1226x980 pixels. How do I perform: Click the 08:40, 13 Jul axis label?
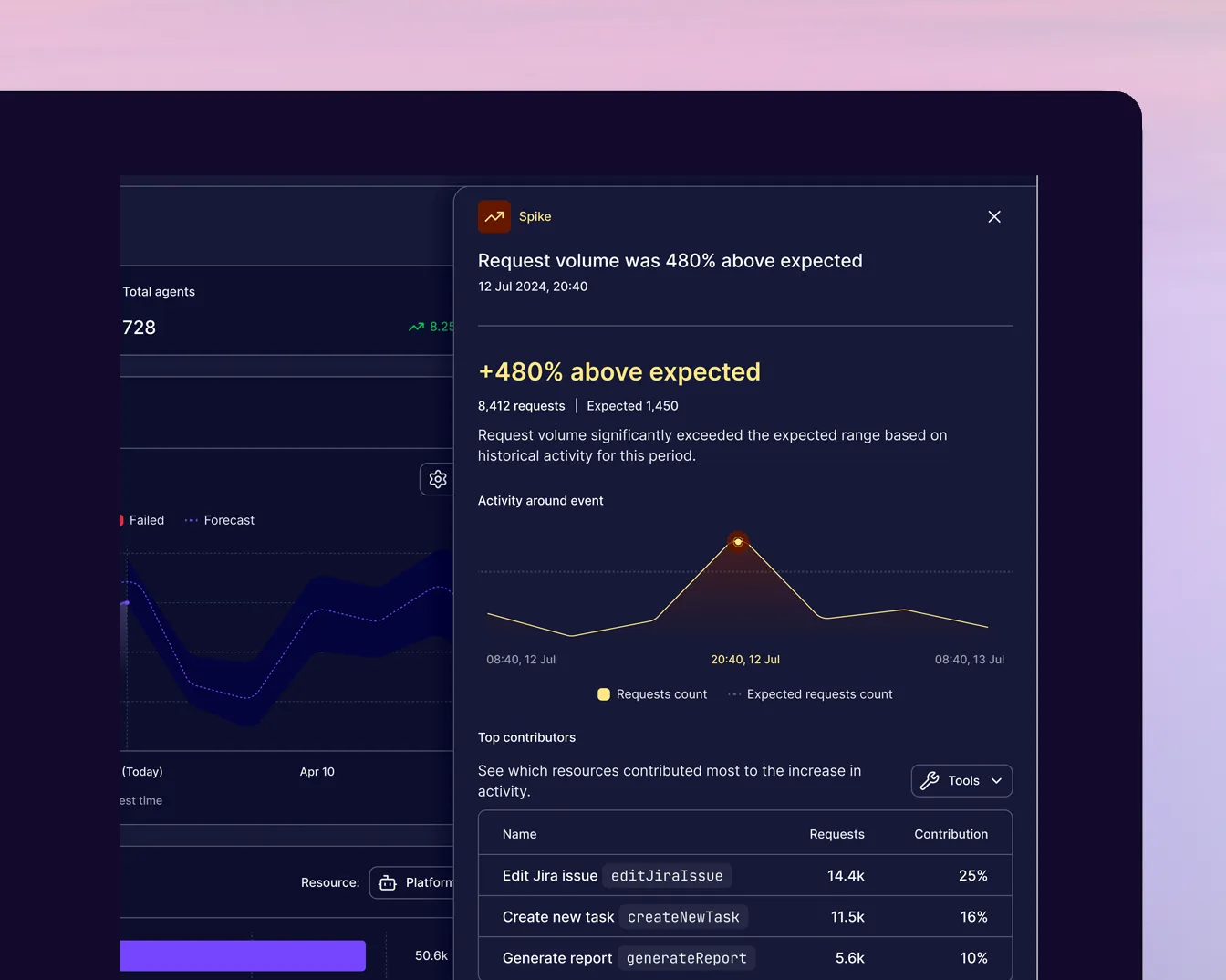coord(970,659)
